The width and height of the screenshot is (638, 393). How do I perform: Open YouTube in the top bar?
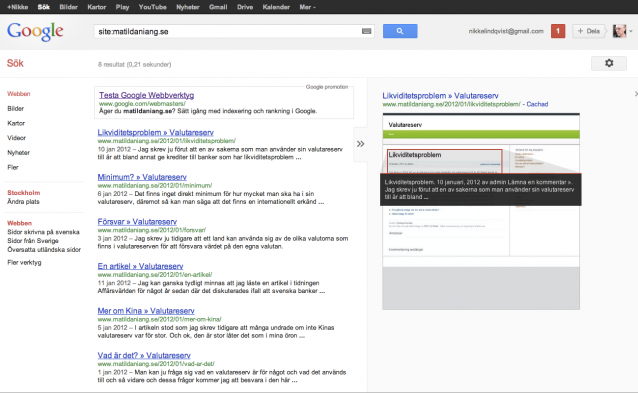point(153,7)
